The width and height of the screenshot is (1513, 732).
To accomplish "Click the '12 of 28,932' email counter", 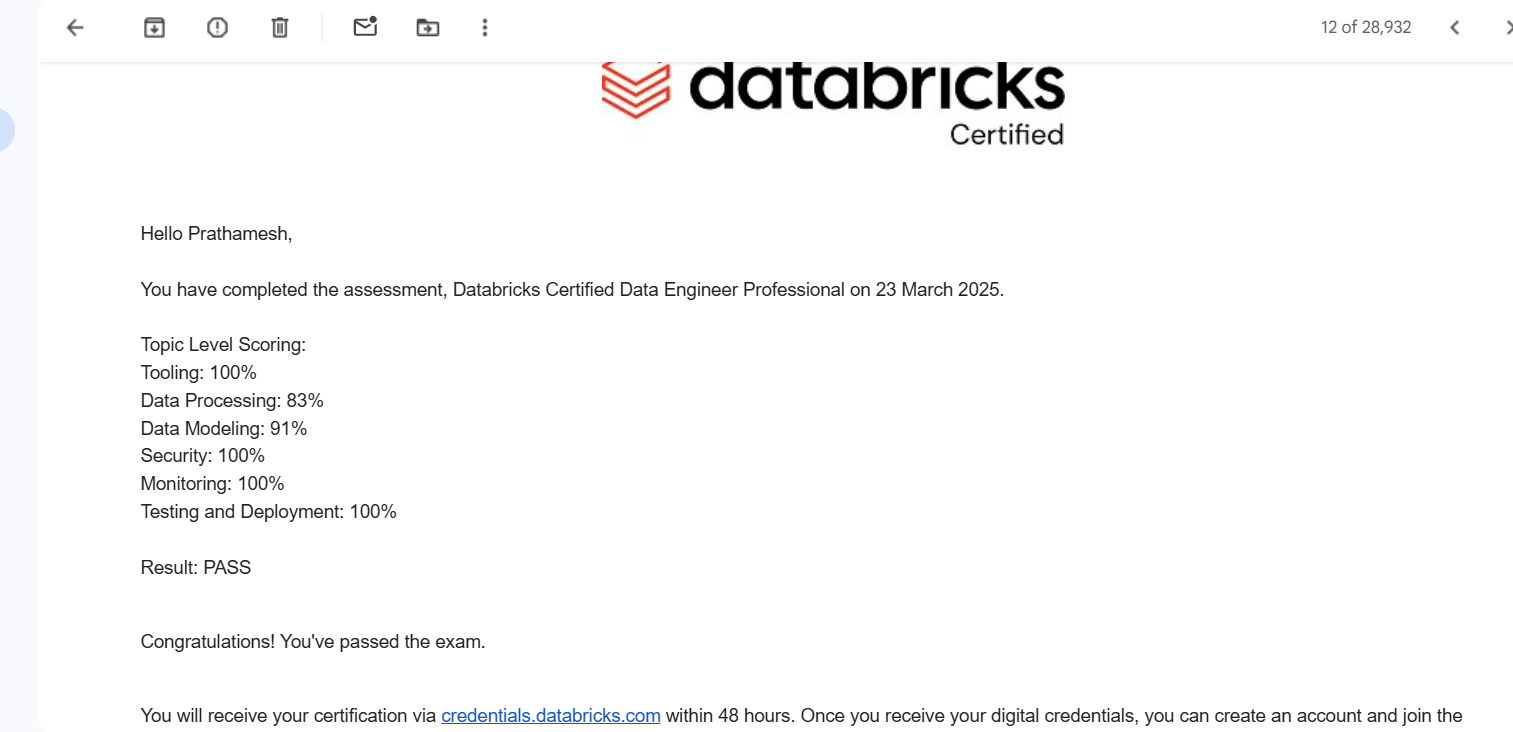I will point(1365,27).
